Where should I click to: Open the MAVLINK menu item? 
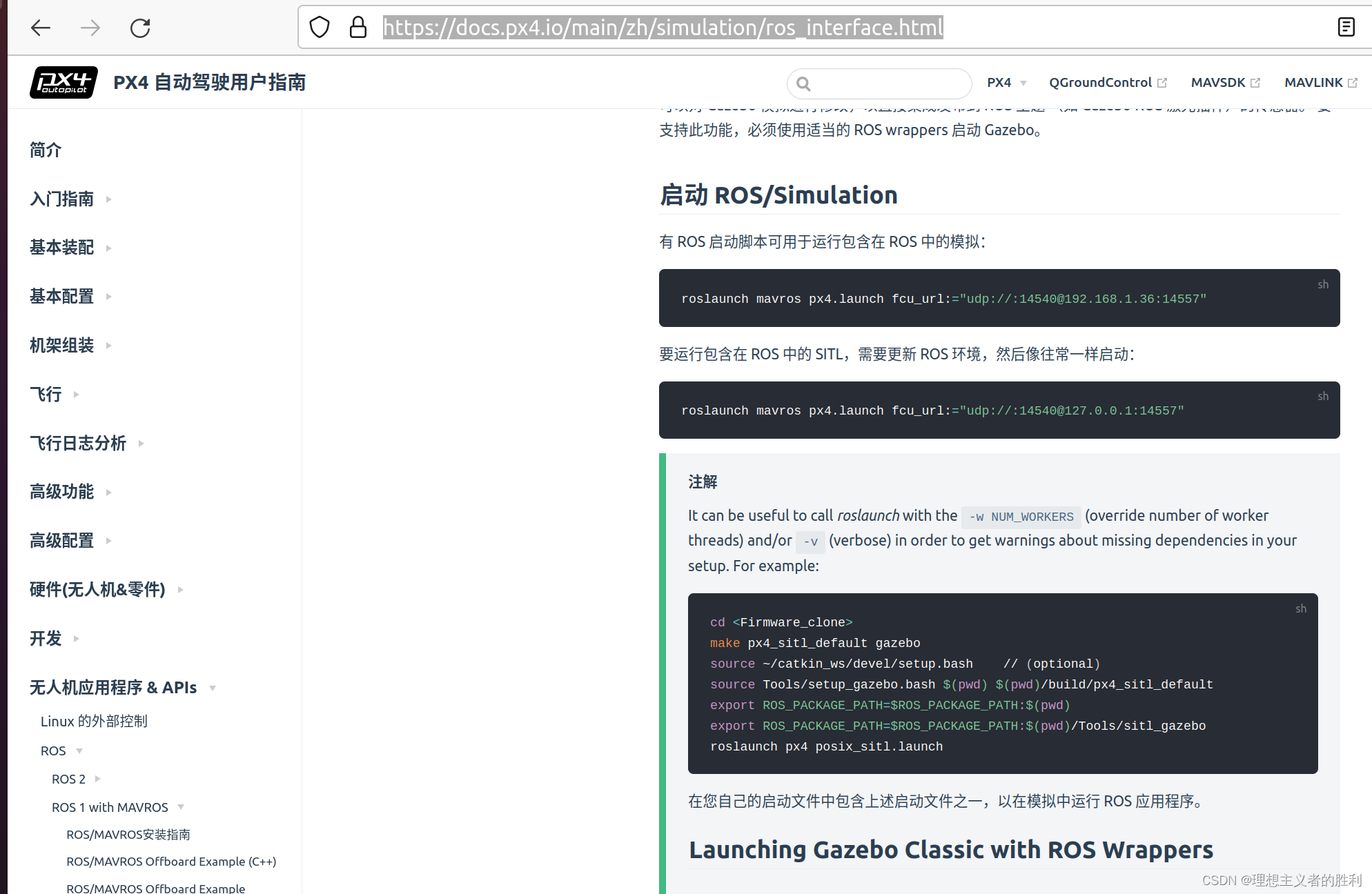point(1314,82)
